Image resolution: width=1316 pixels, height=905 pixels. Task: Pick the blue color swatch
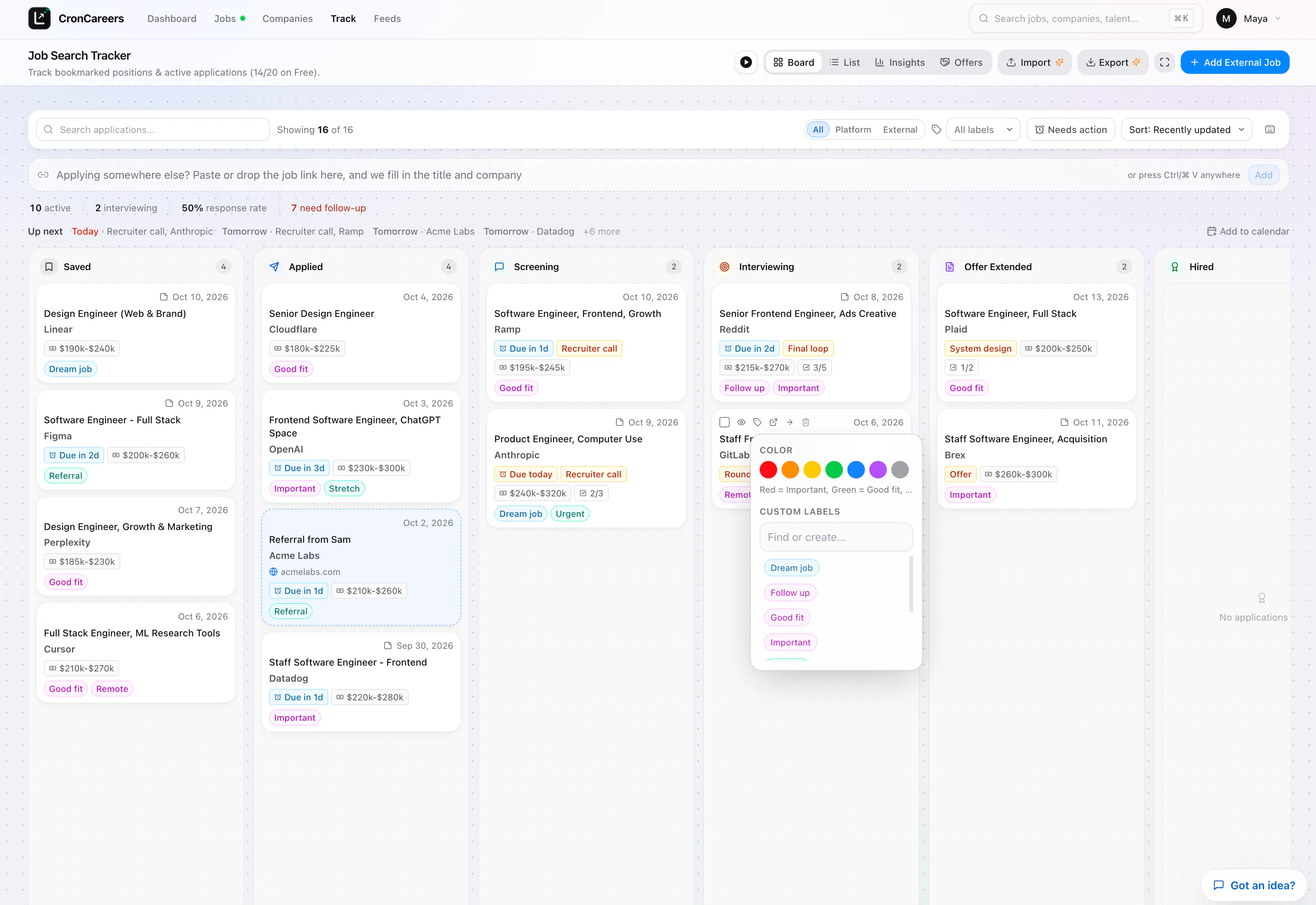pos(856,470)
